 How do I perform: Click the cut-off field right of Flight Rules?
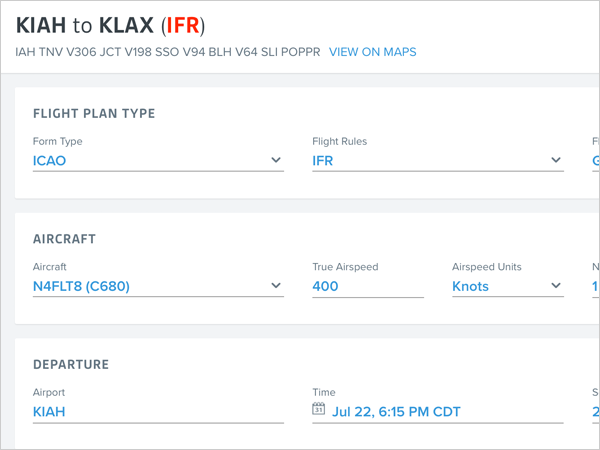point(596,160)
